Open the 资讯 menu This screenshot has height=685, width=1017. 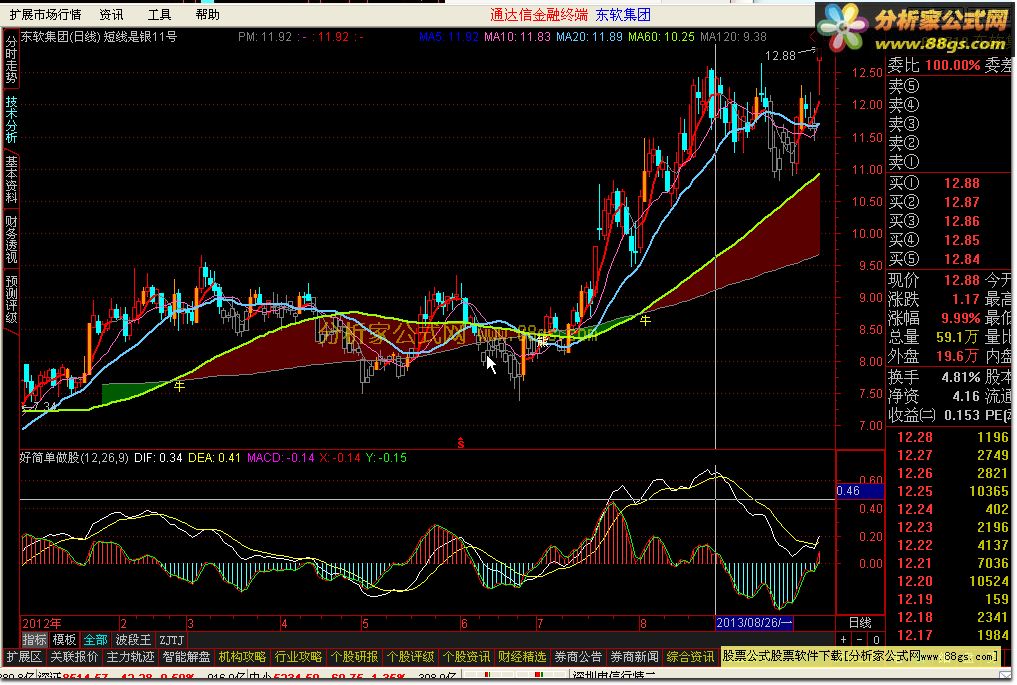[x=112, y=14]
